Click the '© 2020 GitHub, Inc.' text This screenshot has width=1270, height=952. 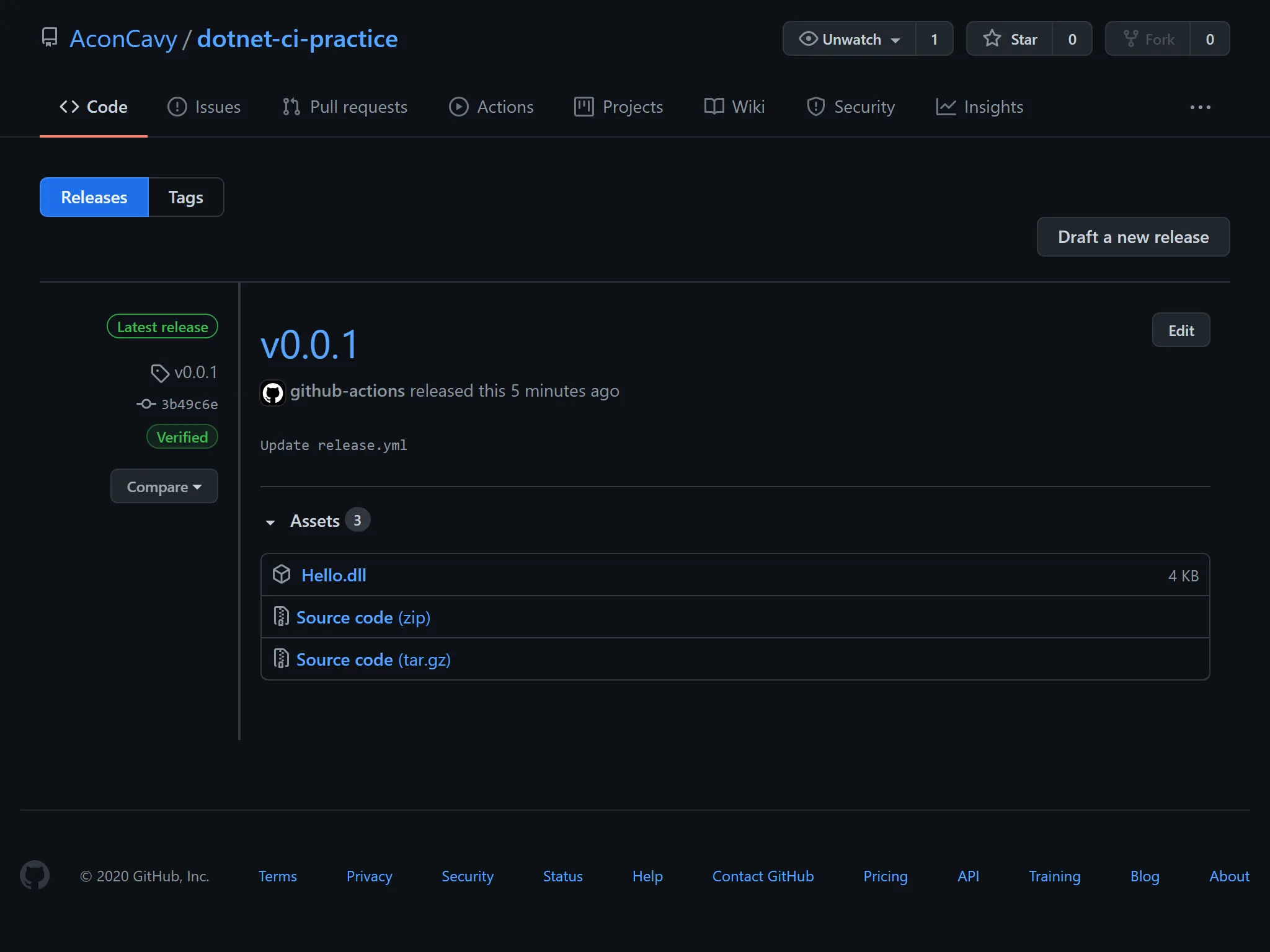pos(144,876)
